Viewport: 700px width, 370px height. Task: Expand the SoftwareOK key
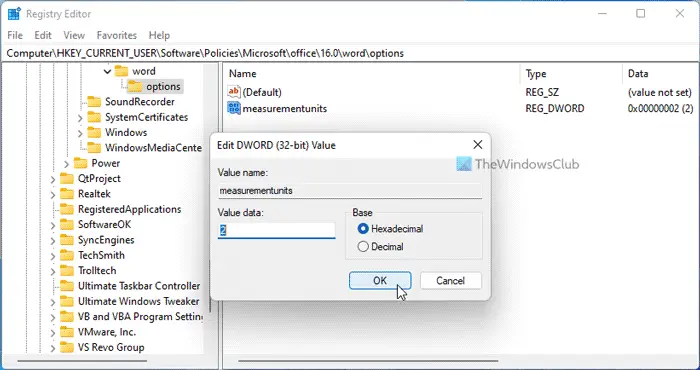coord(53,225)
